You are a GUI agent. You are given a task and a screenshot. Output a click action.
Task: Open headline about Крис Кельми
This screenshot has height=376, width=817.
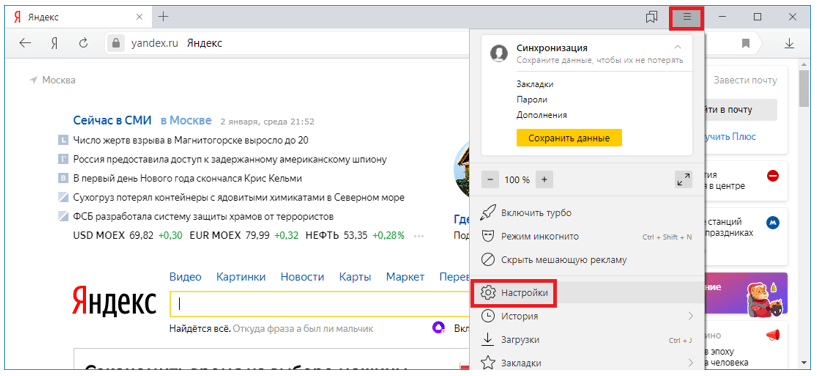pyautogui.click(x=188, y=179)
